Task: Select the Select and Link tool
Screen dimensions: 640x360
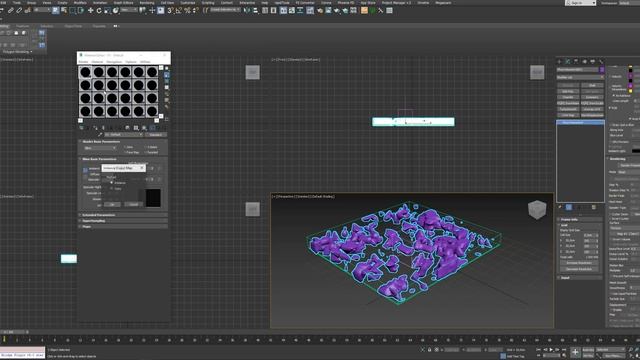Action: click(10, 10)
